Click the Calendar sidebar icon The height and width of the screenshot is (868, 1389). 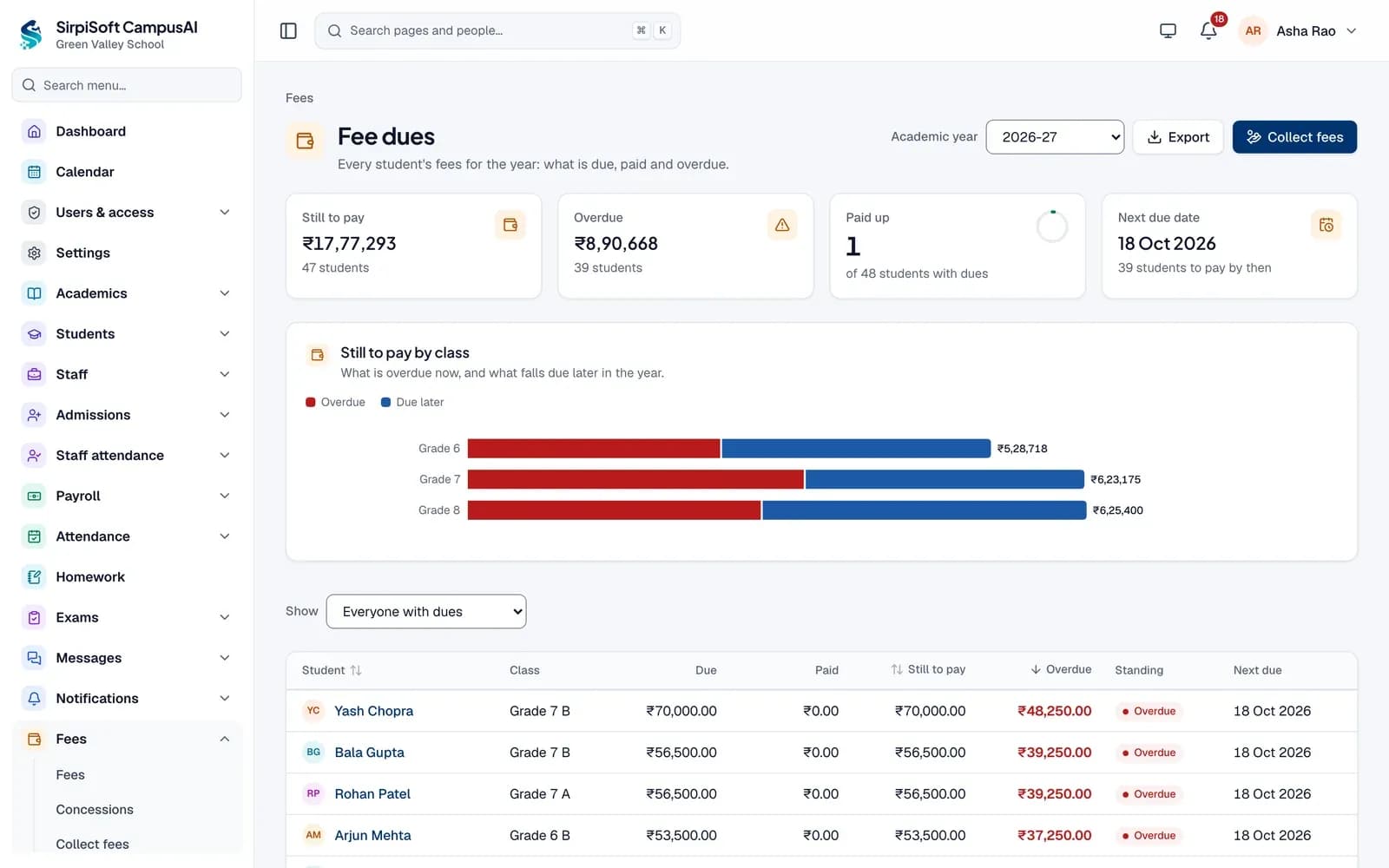click(34, 172)
